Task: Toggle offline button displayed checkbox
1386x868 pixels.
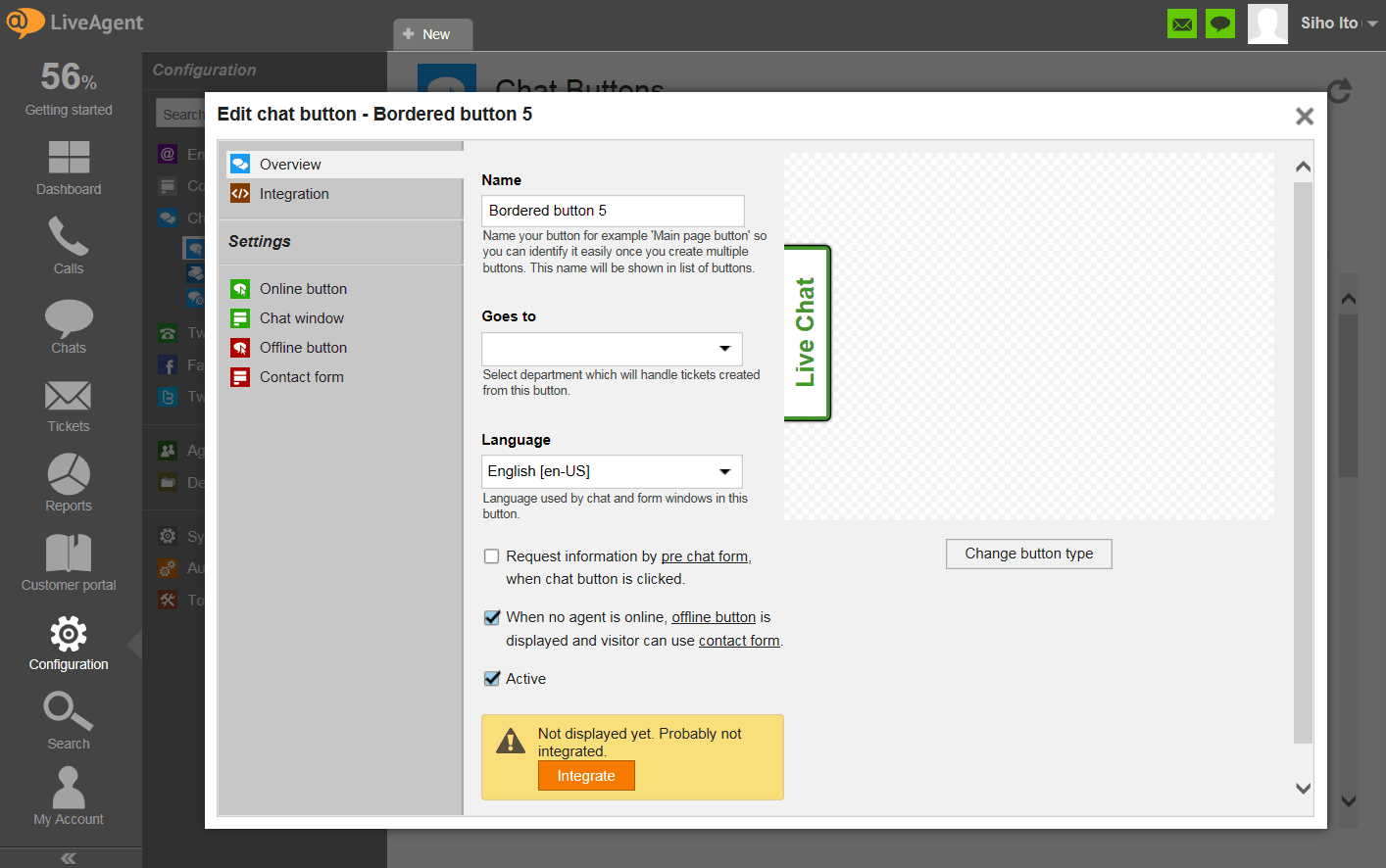Action: 492,617
